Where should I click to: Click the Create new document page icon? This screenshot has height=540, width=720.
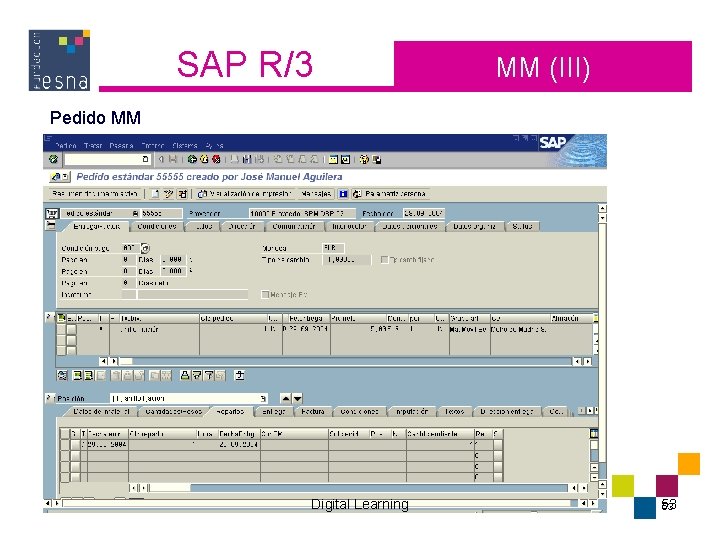155,194
